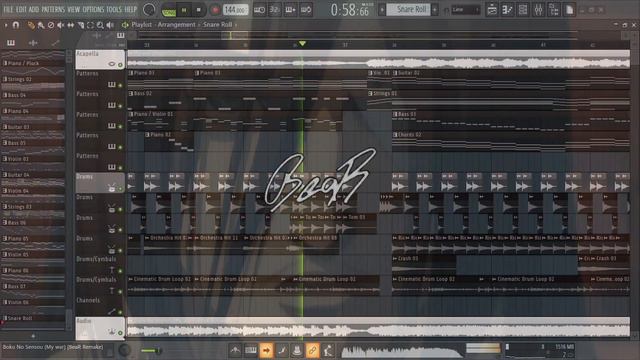Arm the red record button
This screenshot has width=640, height=360.
[215, 10]
